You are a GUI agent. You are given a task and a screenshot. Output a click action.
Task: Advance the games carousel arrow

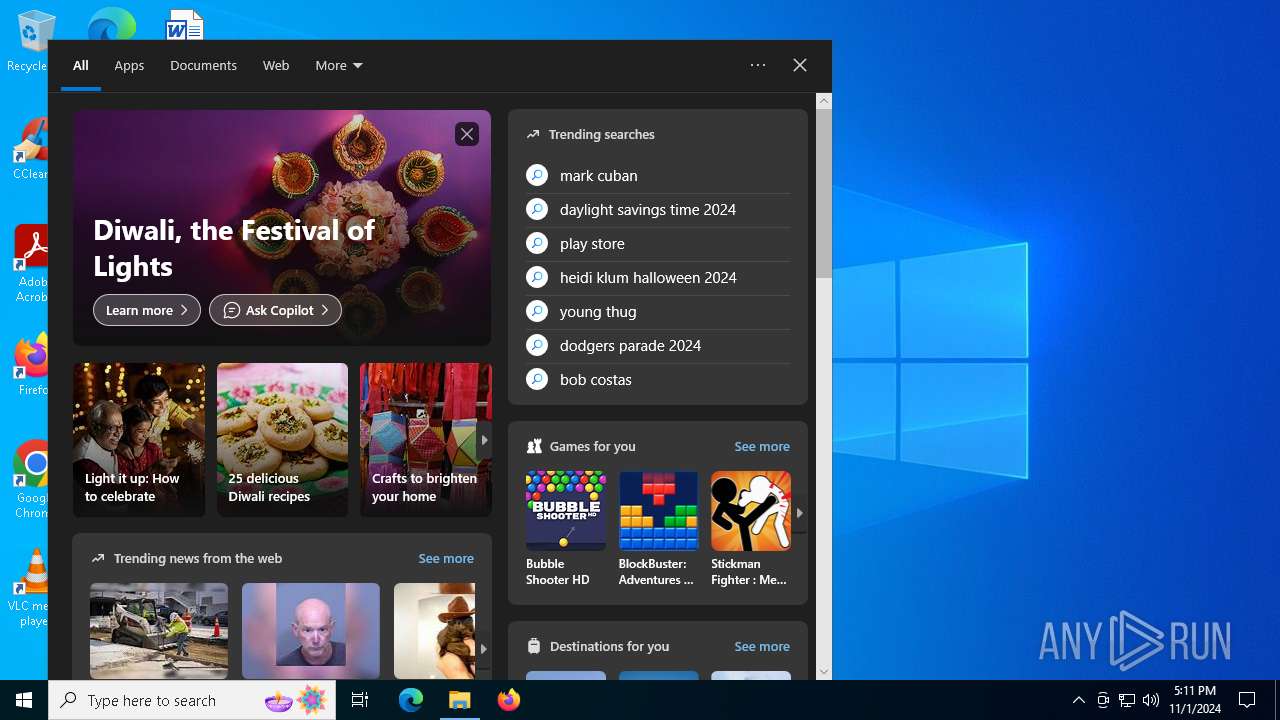pos(800,513)
